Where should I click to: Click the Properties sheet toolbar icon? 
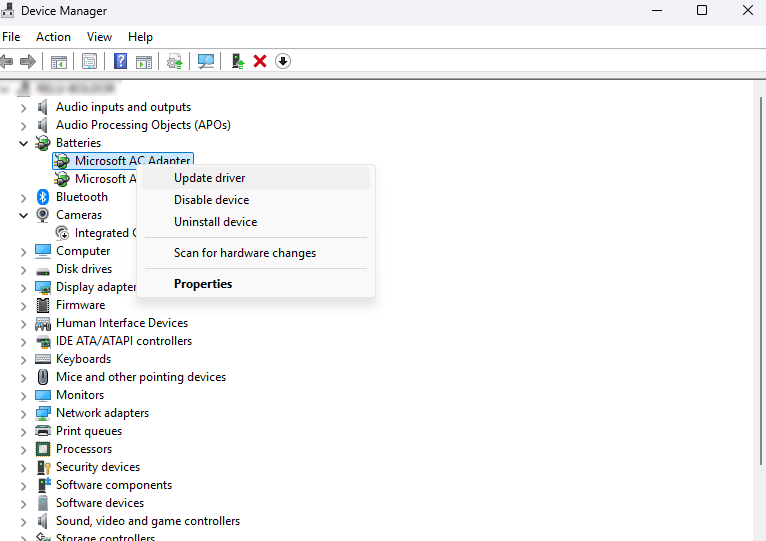pos(90,61)
